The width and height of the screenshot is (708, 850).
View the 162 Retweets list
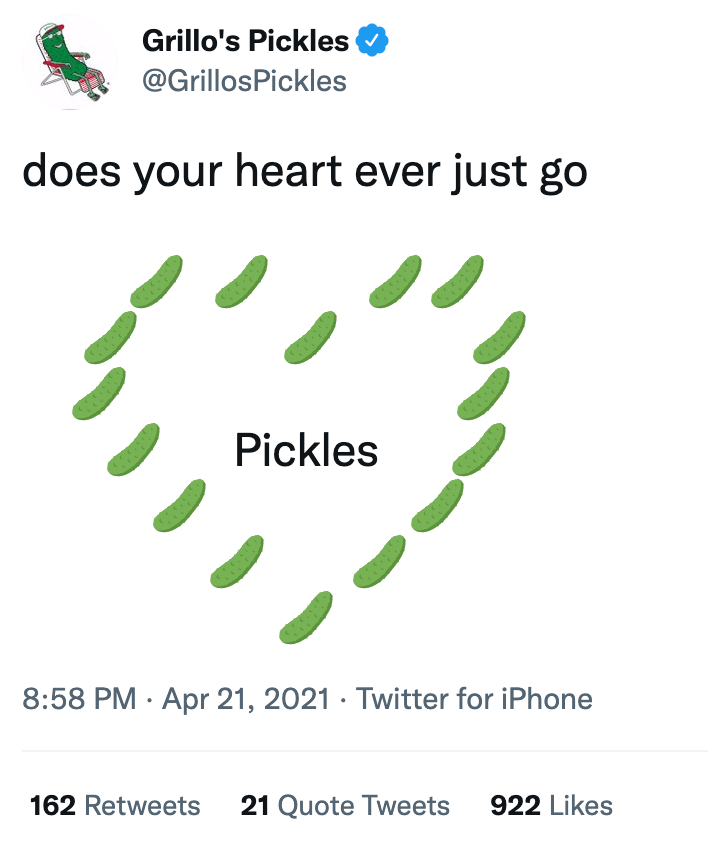pyautogui.click(x=115, y=805)
